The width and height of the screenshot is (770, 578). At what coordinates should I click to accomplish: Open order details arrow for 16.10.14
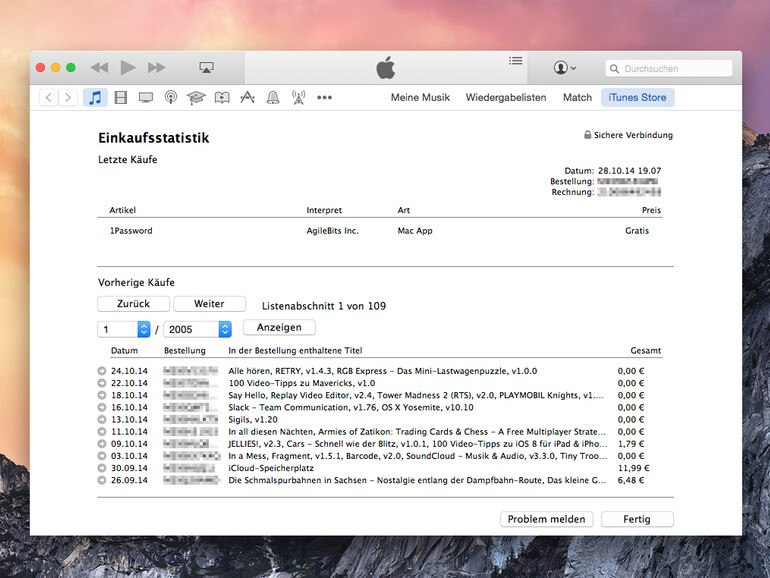(x=102, y=408)
